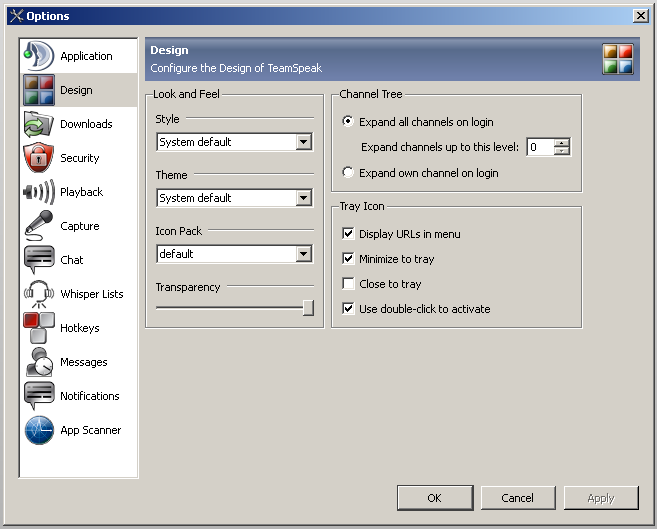Screen dimensions: 657x529
Task: Click the Capture microphone icon
Action: [x=39, y=226]
